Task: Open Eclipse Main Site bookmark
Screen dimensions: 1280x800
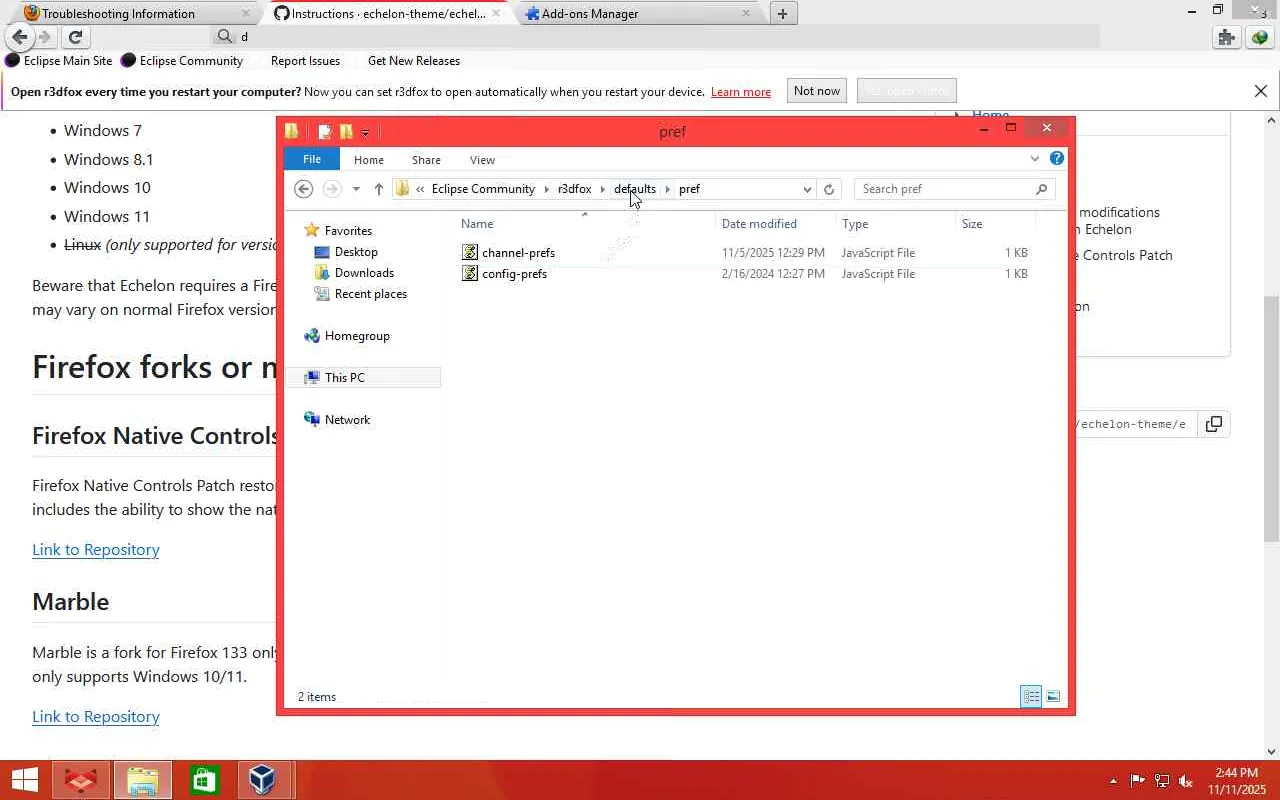Action: click(59, 61)
